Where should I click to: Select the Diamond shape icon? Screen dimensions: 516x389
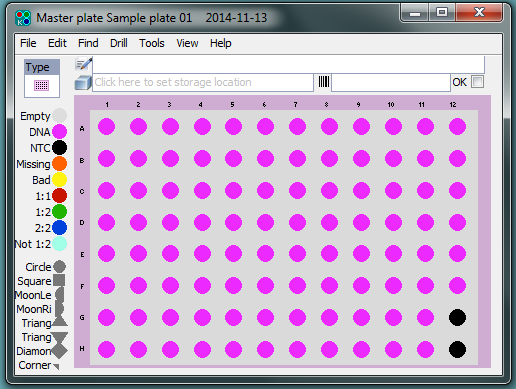pyautogui.click(x=59, y=351)
